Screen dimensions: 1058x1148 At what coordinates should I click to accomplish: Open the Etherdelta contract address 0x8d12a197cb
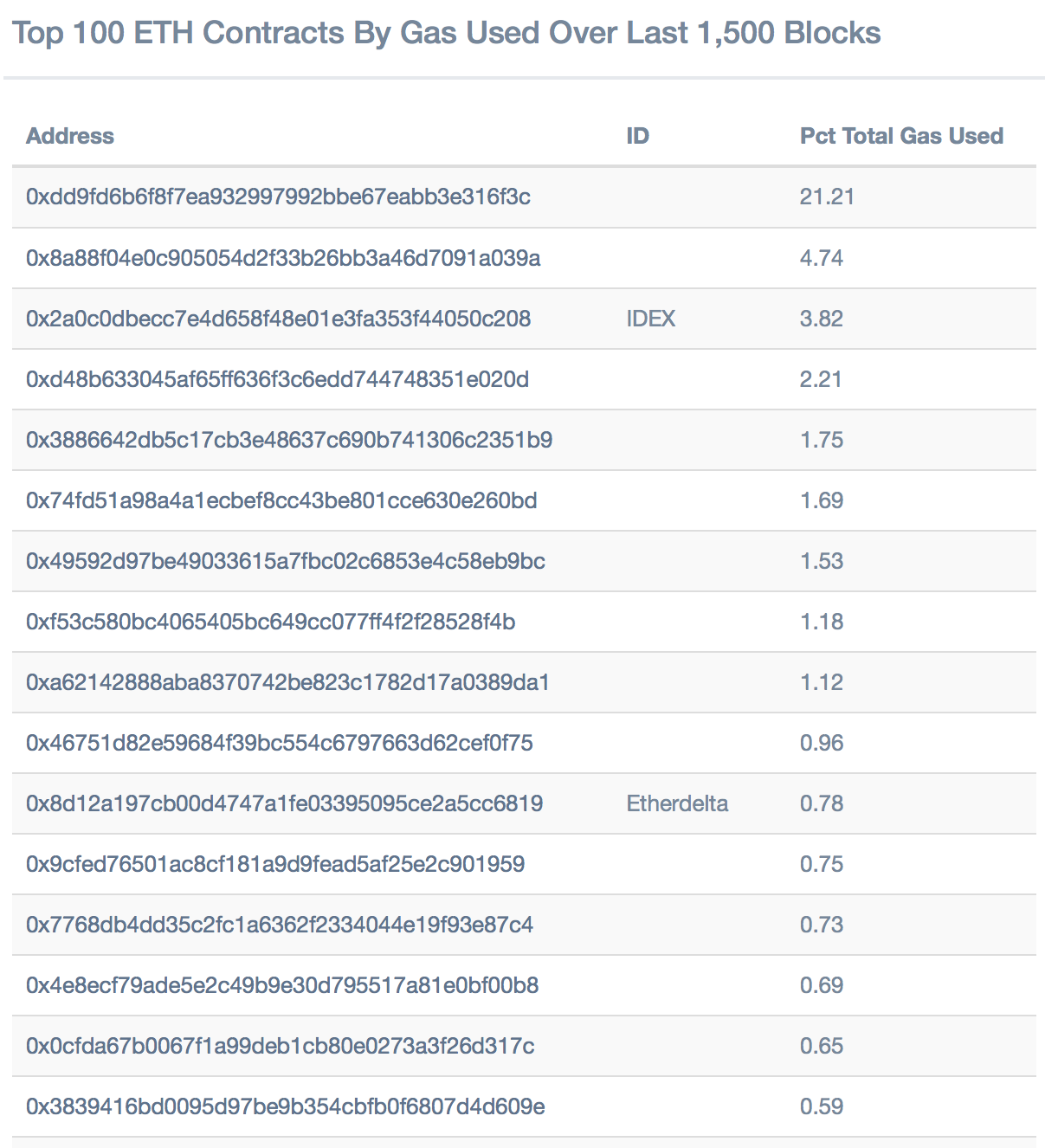pos(285,803)
